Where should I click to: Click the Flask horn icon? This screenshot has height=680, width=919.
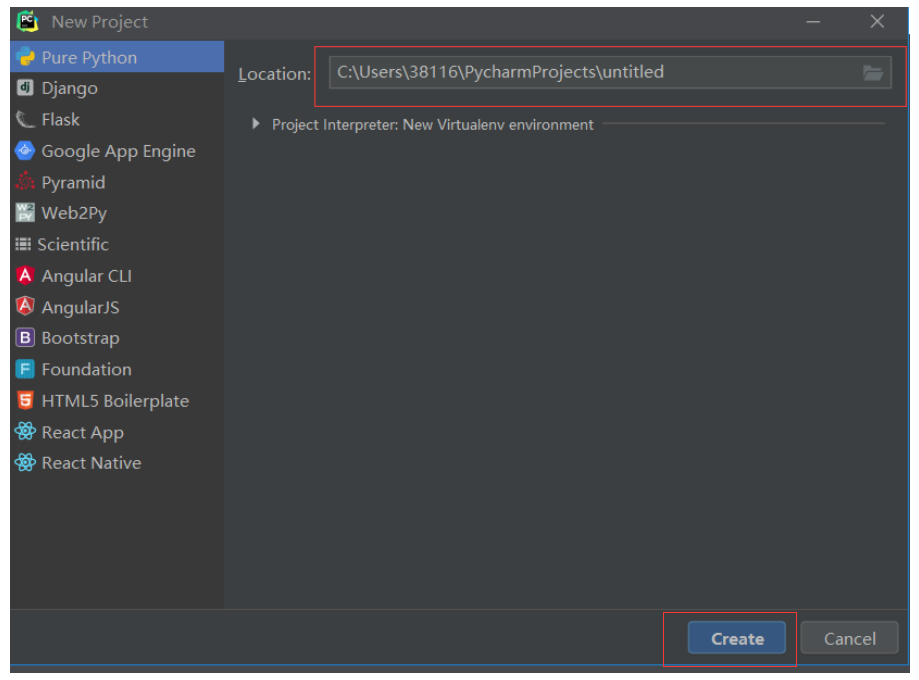(25, 119)
